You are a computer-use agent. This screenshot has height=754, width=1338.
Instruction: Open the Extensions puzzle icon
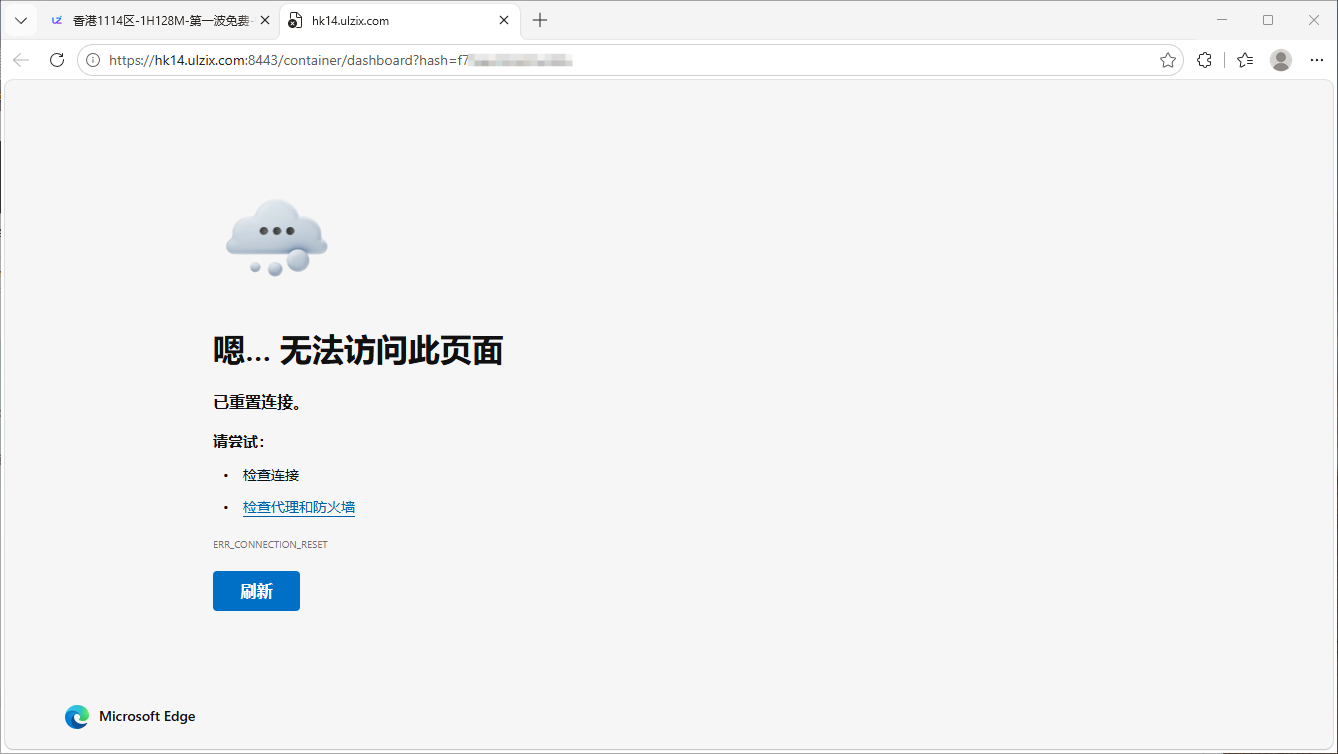coord(1204,60)
